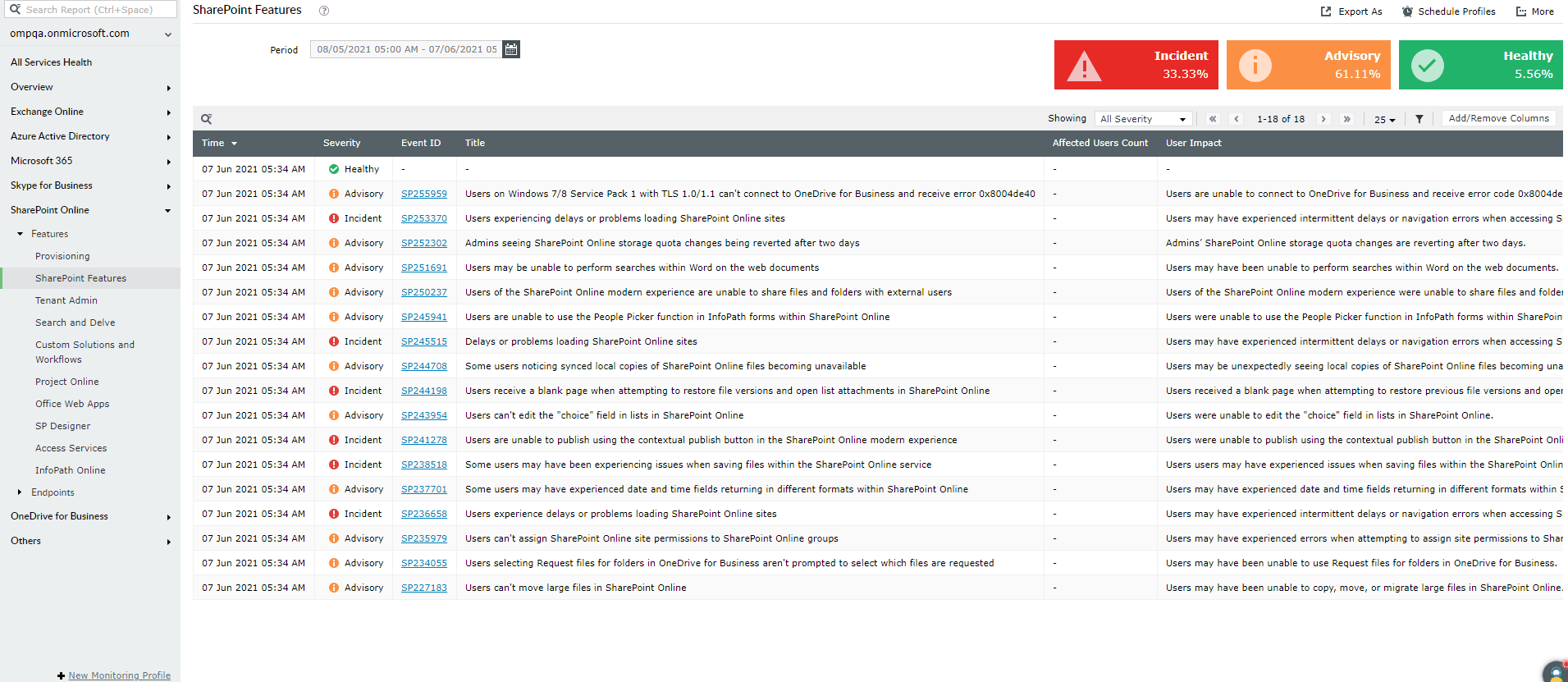Screen dimensions: 1568x682
Task: Collapse the SharePoint Online section
Action: point(90,210)
